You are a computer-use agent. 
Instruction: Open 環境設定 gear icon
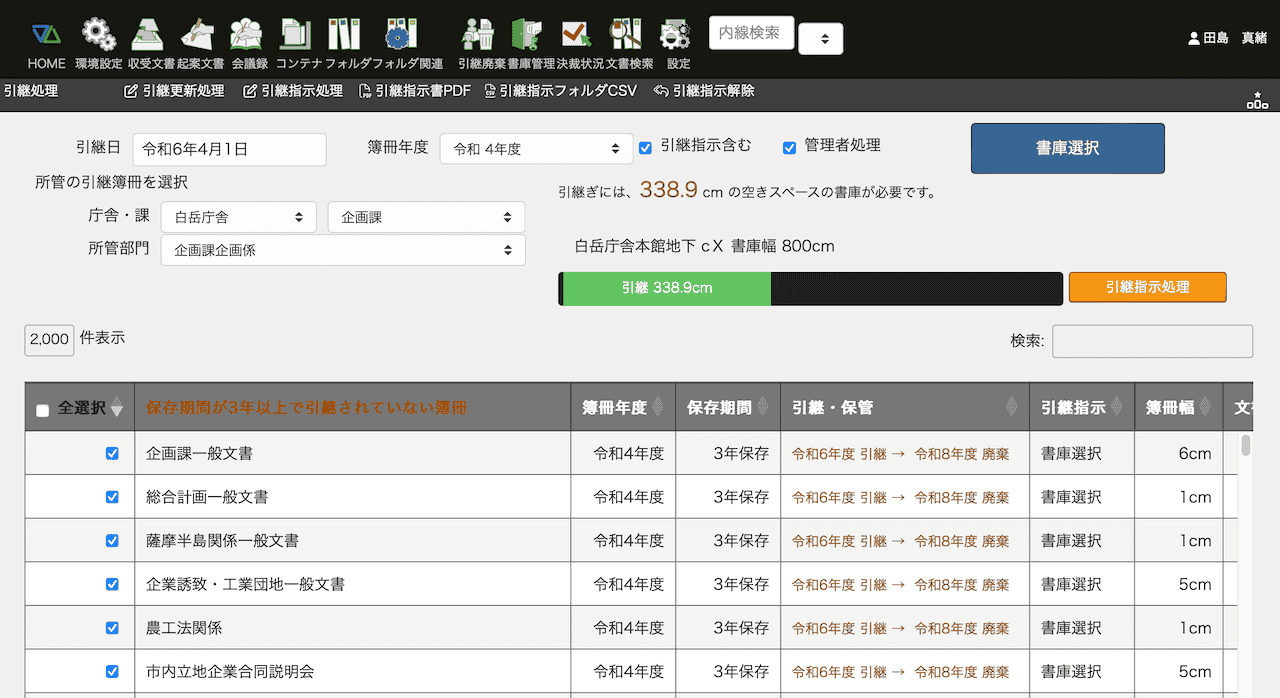[x=98, y=36]
